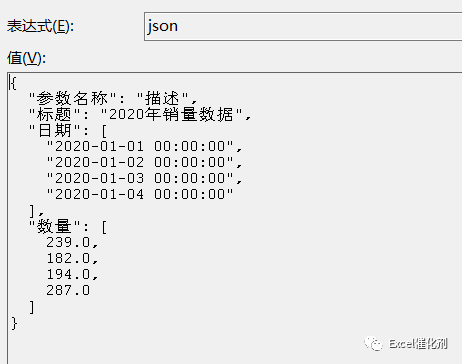The image size is (462, 364).
Task: Click the 2020-01-02 date entry
Action: (140, 162)
